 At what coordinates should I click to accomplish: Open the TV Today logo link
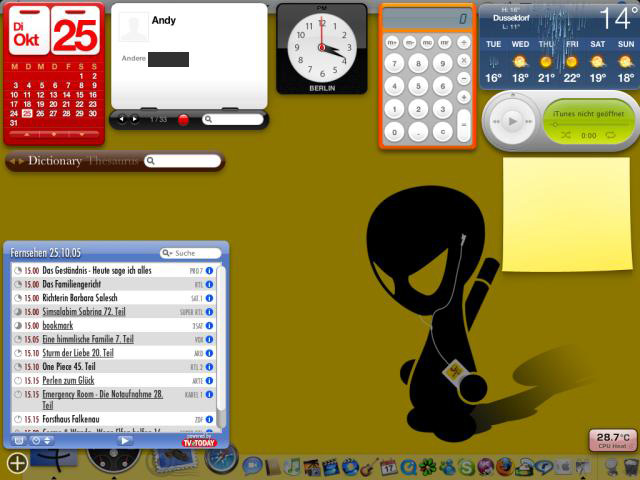[x=199, y=443]
